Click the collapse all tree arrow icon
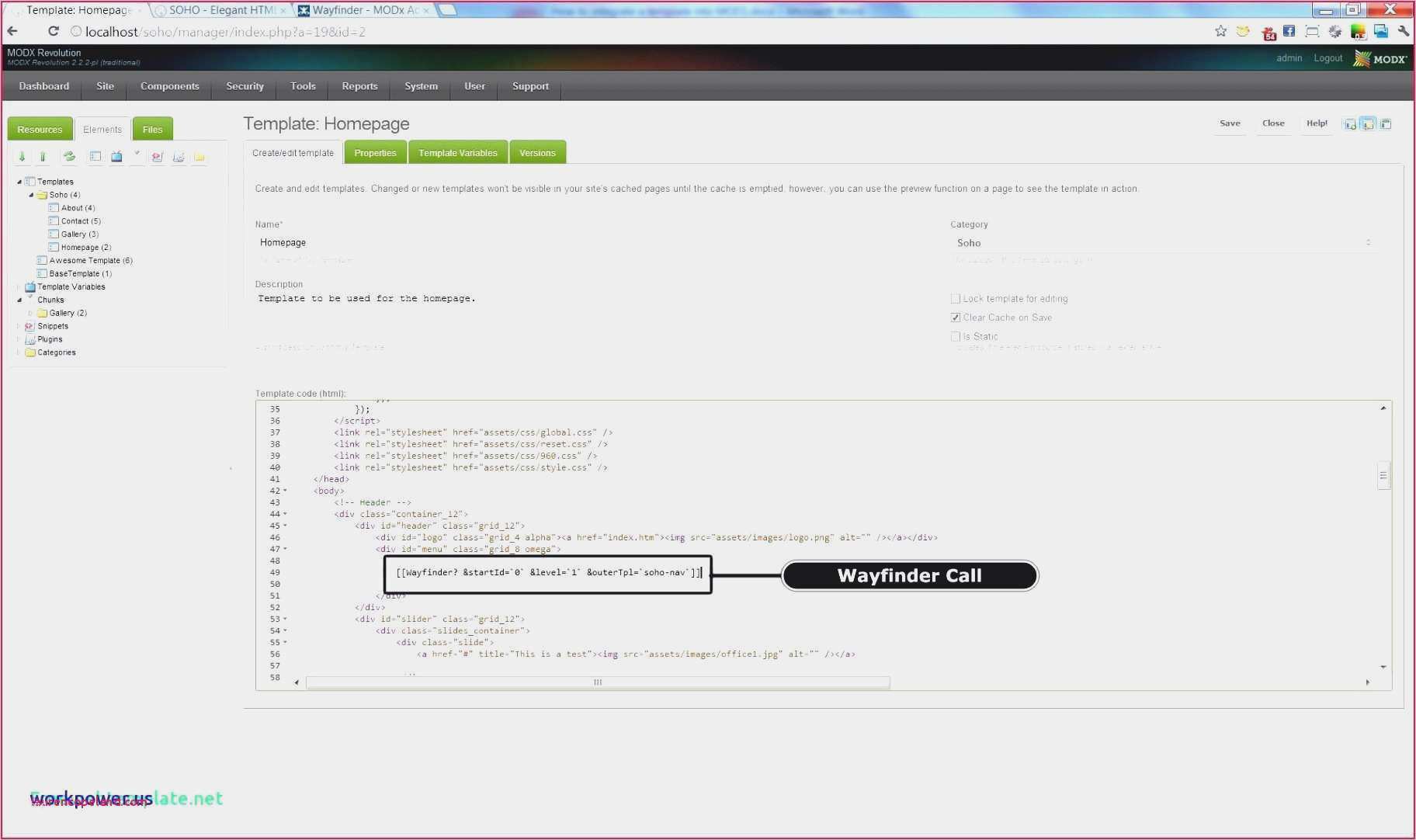Screen dimensions: 1416x840 coord(43,157)
